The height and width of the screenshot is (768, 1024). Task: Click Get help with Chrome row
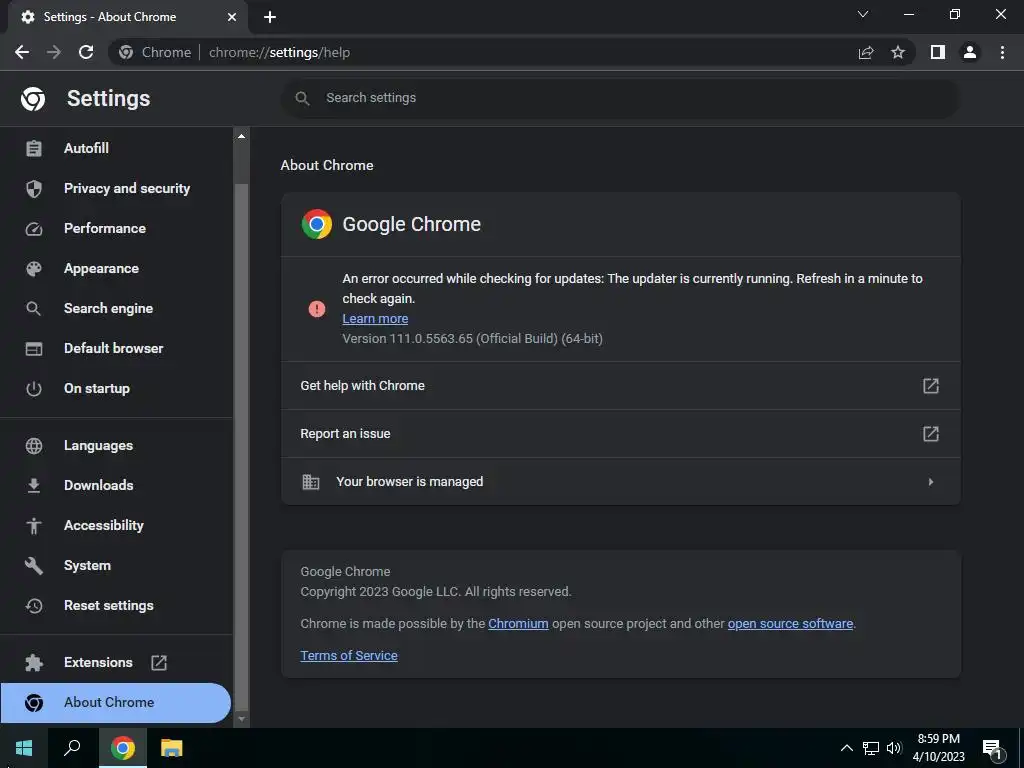coord(620,386)
